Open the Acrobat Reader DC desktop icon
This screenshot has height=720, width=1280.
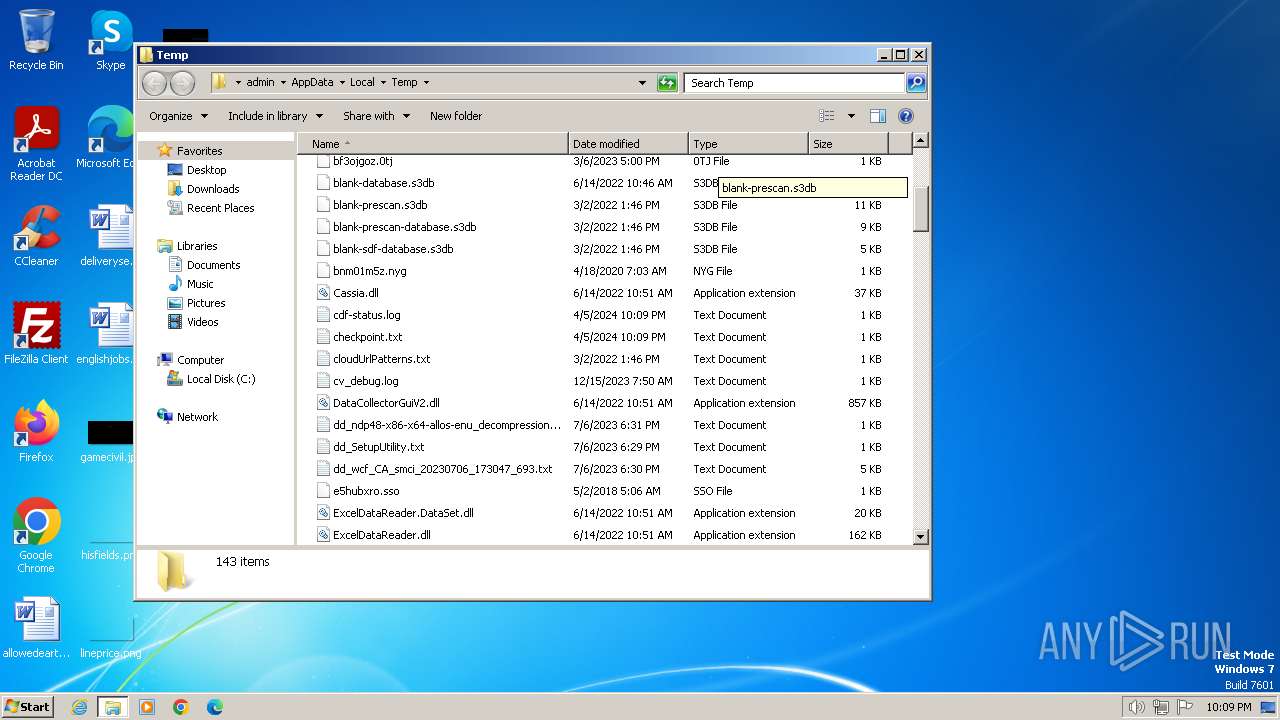click(36, 144)
